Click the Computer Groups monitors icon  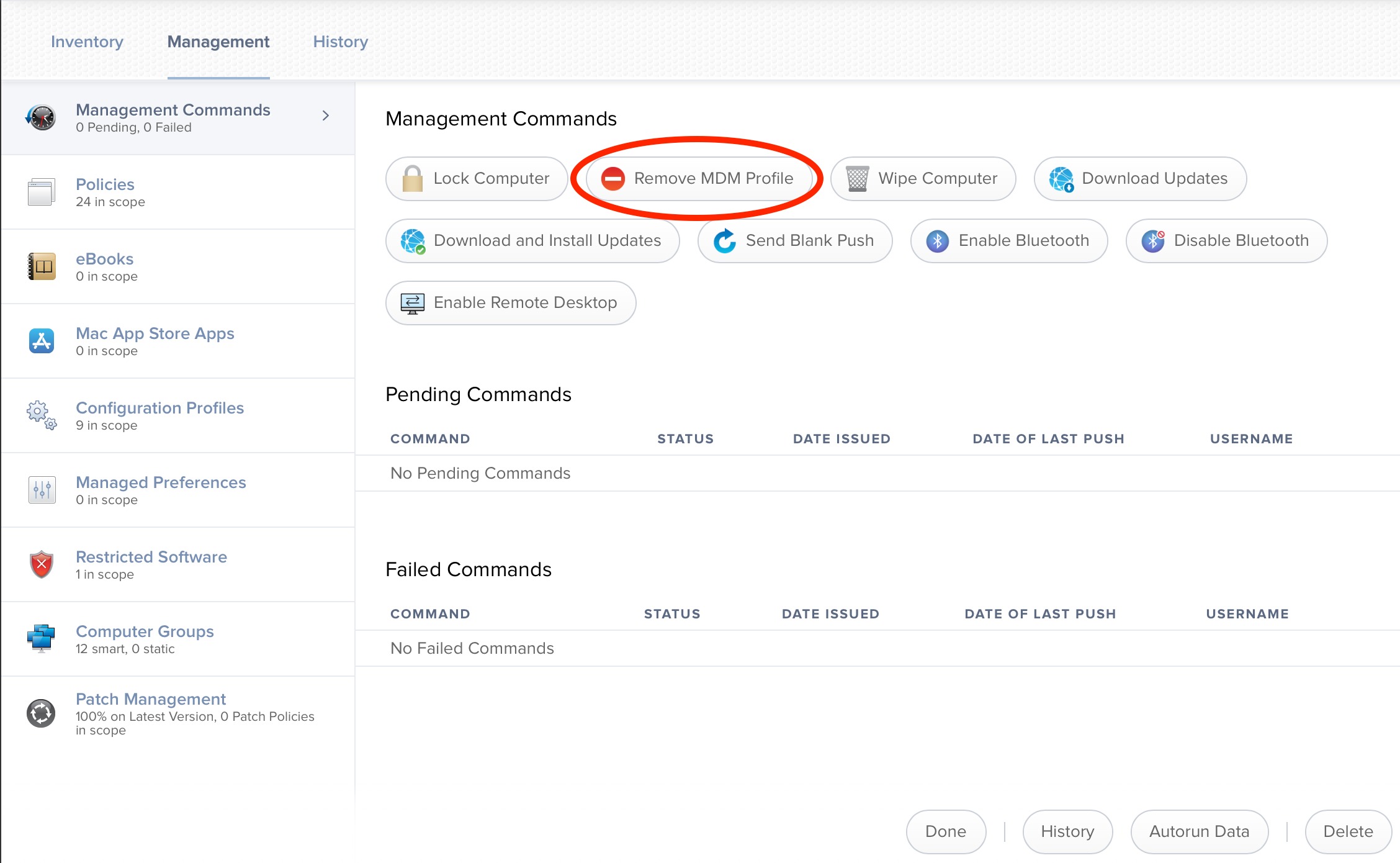point(42,639)
